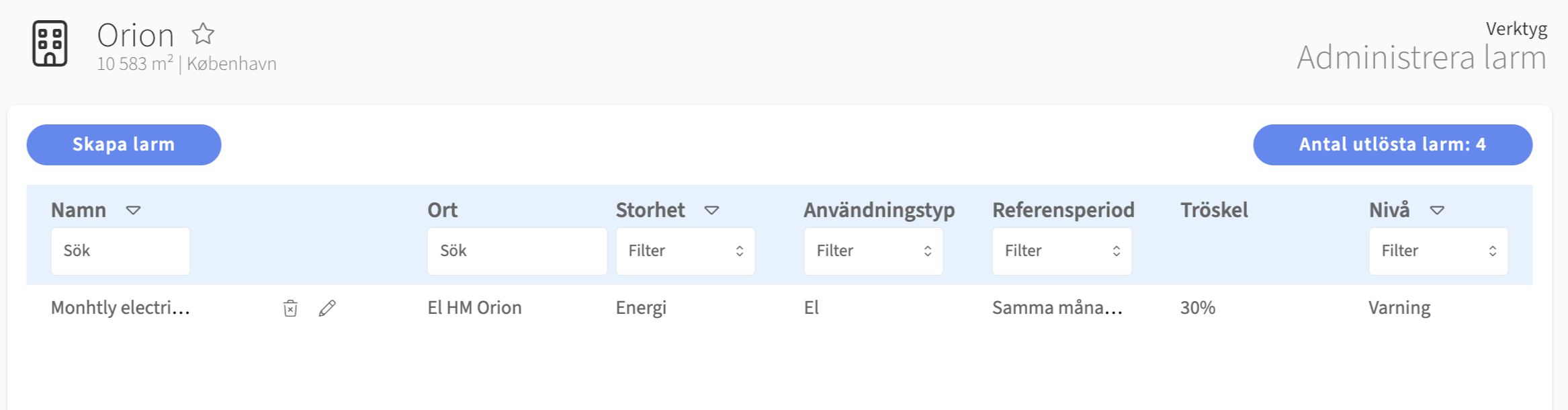The height and width of the screenshot is (410, 1568).
Task: Open the Nivå filter dropdown
Action: pos(1438,251)
